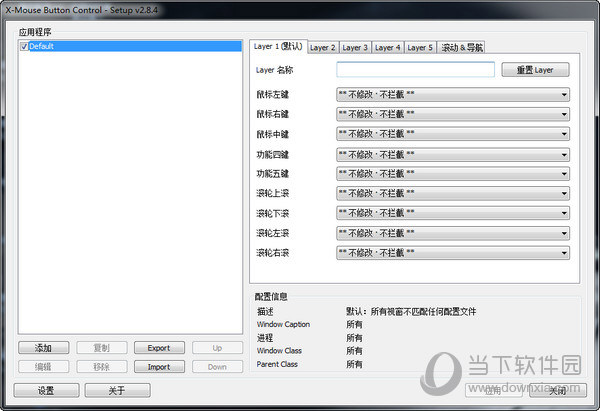This screenshot has width=600, height=411.
Task: Switch to the Layer 5 tab
Action: pyautogui.click(x=420, y=47)
